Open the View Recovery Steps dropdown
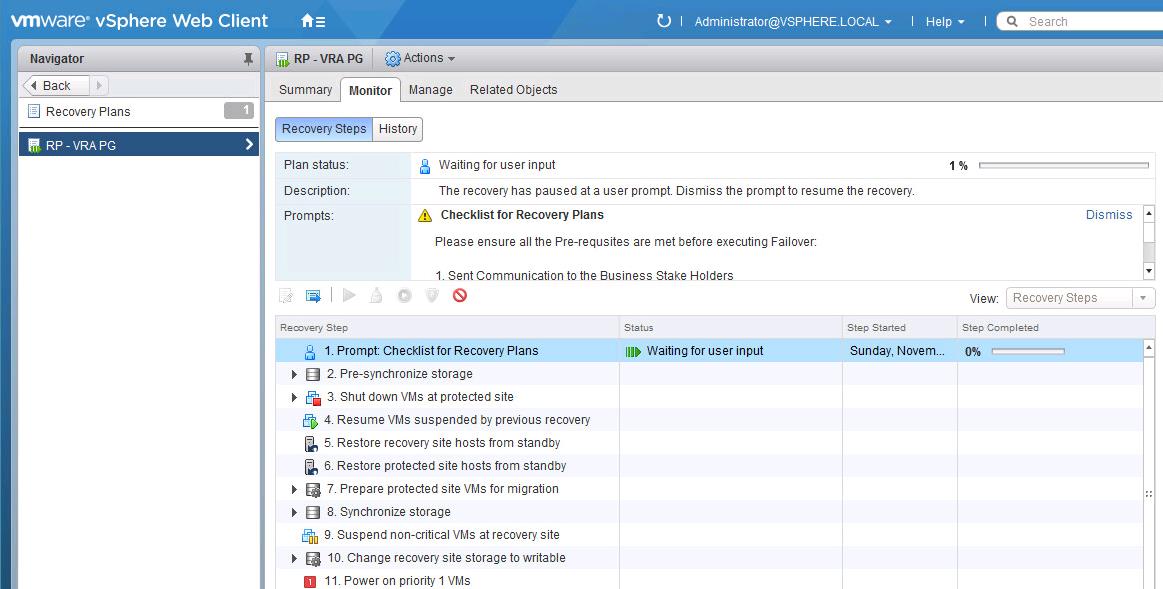 coord(1080,298)
